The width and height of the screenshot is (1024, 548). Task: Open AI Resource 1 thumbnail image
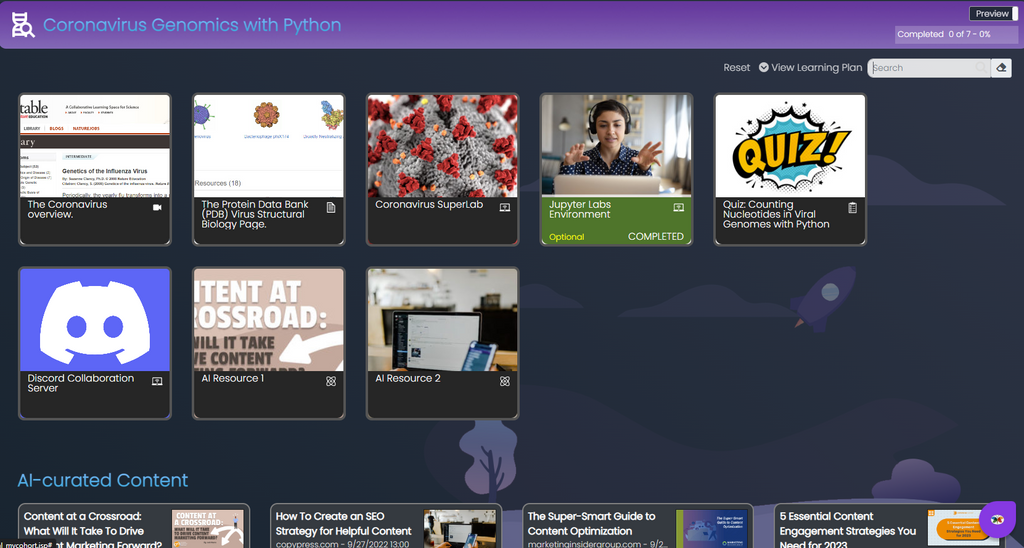pyautogui.click(x=268, y=319)
